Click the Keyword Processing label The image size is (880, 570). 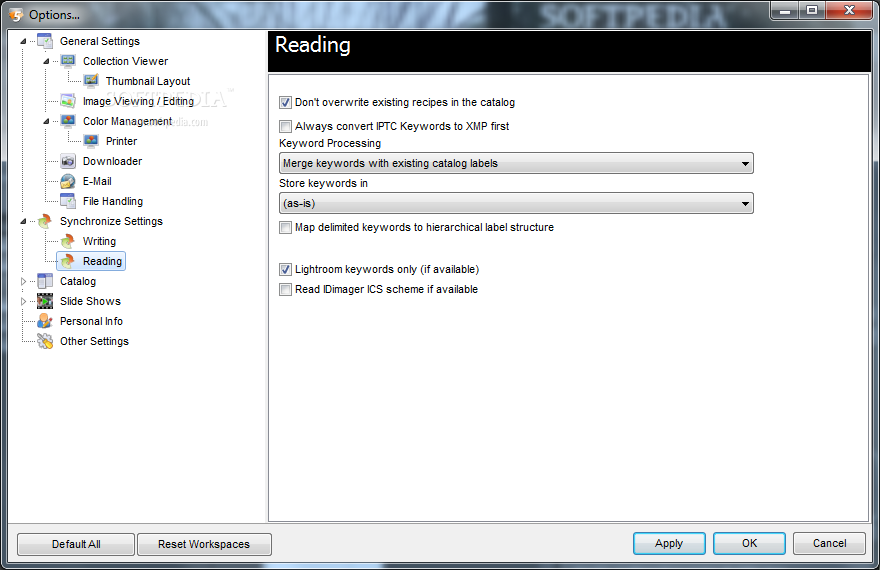(330, 143)
